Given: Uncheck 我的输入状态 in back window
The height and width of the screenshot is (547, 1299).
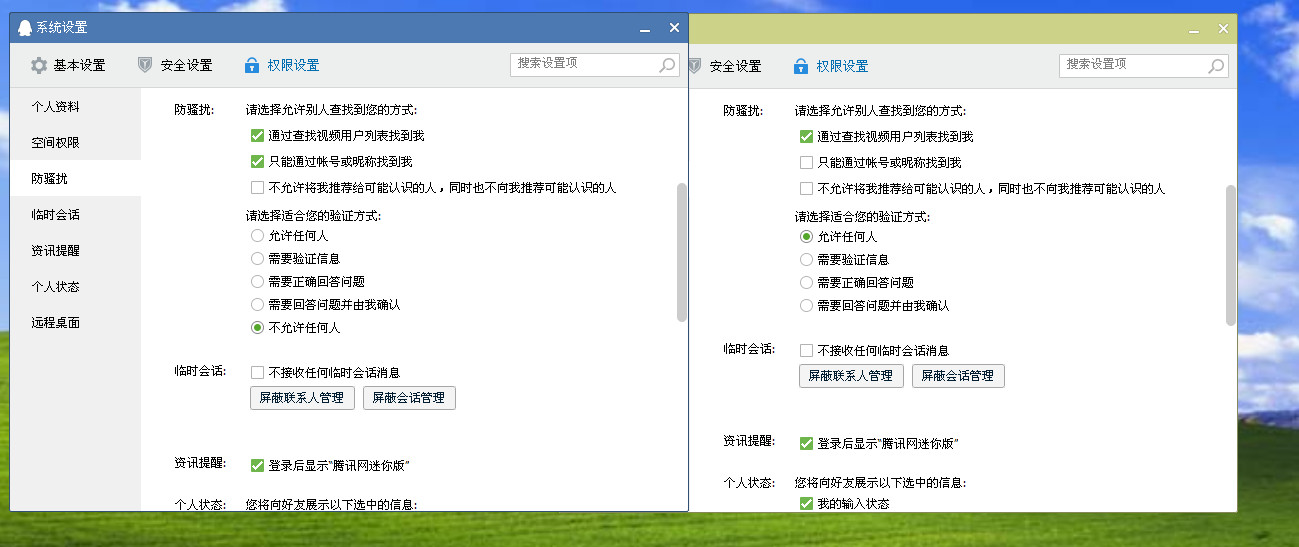Looking at the screenshot, I should click(x=806, y=503).
